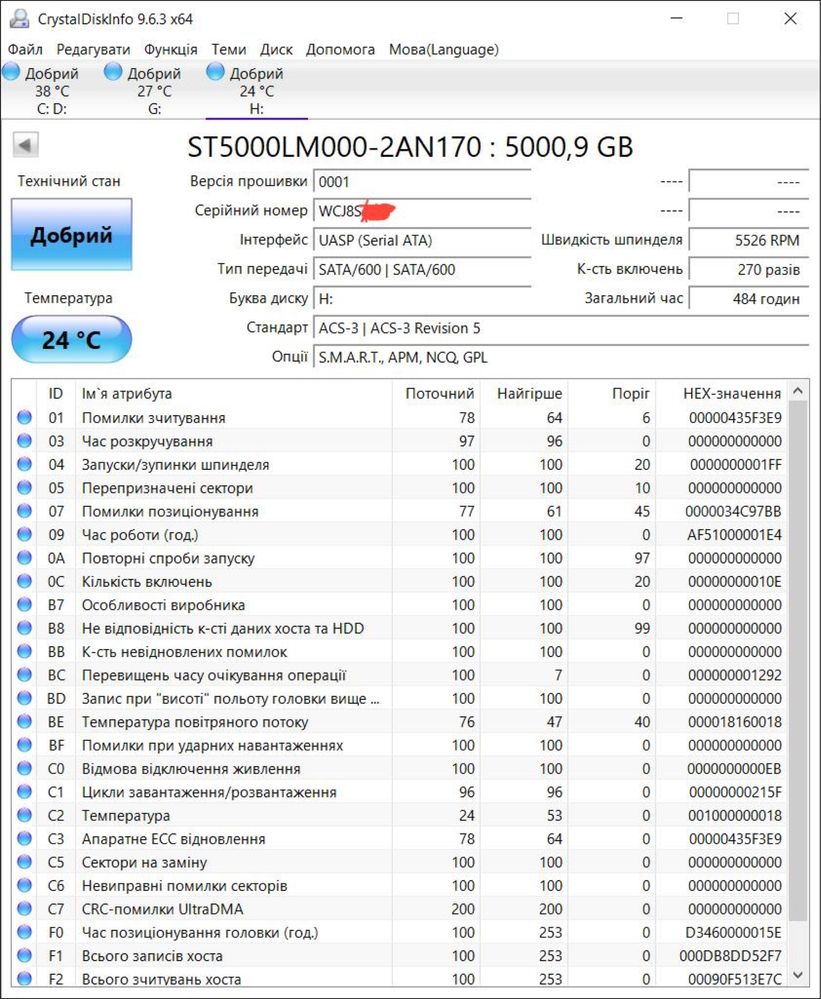Click status icon of F1 Всього записів хоста

24,956
